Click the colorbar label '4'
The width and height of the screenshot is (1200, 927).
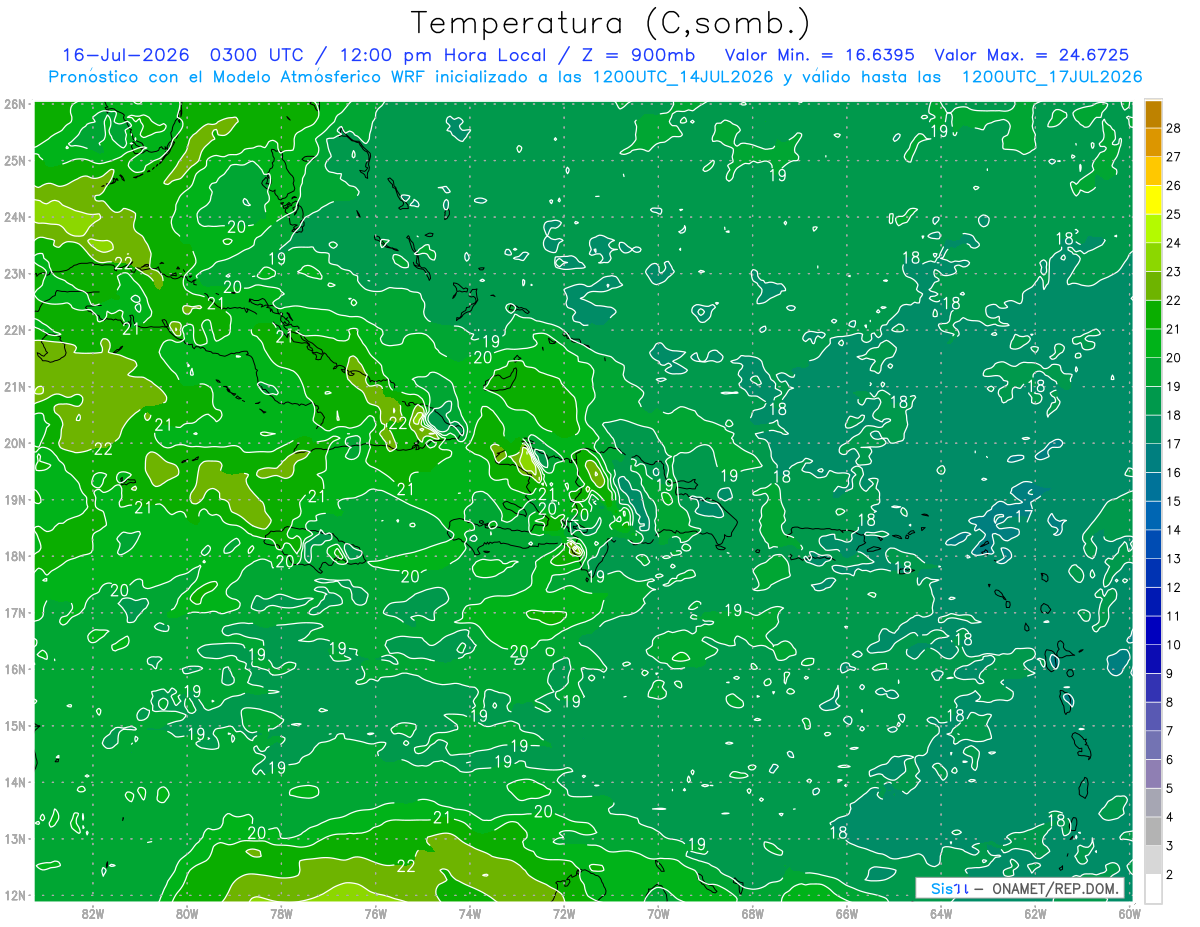coord(1170,817)
